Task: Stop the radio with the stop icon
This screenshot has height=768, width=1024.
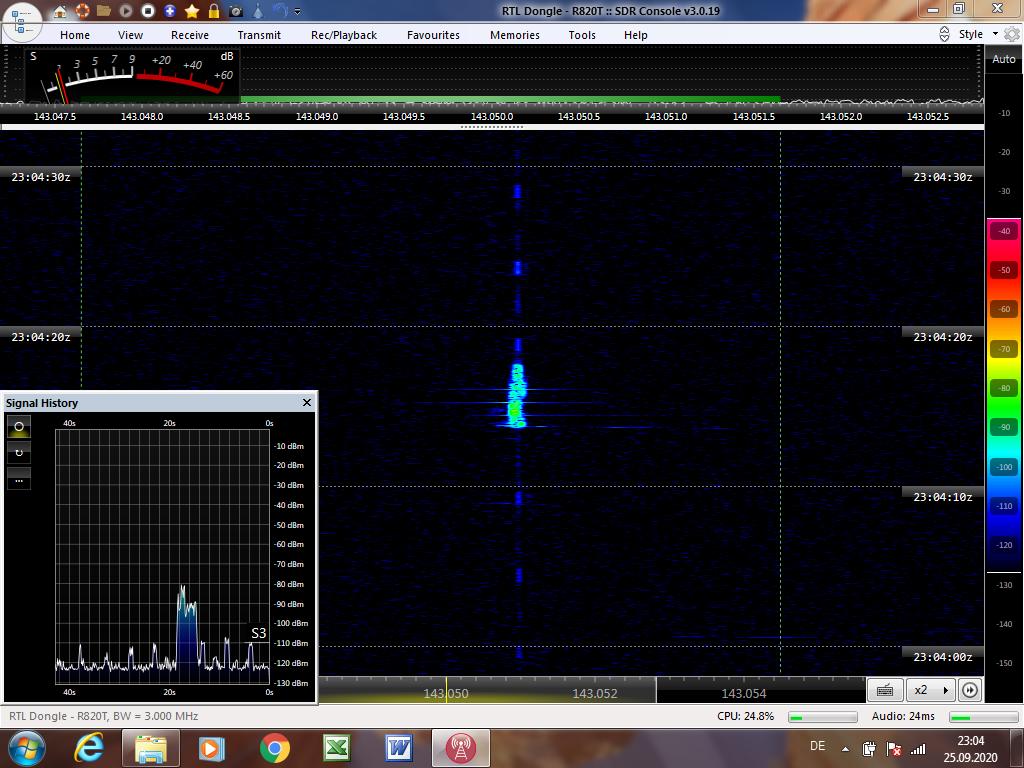Action: pyautogui.click(x=148, y=10)
